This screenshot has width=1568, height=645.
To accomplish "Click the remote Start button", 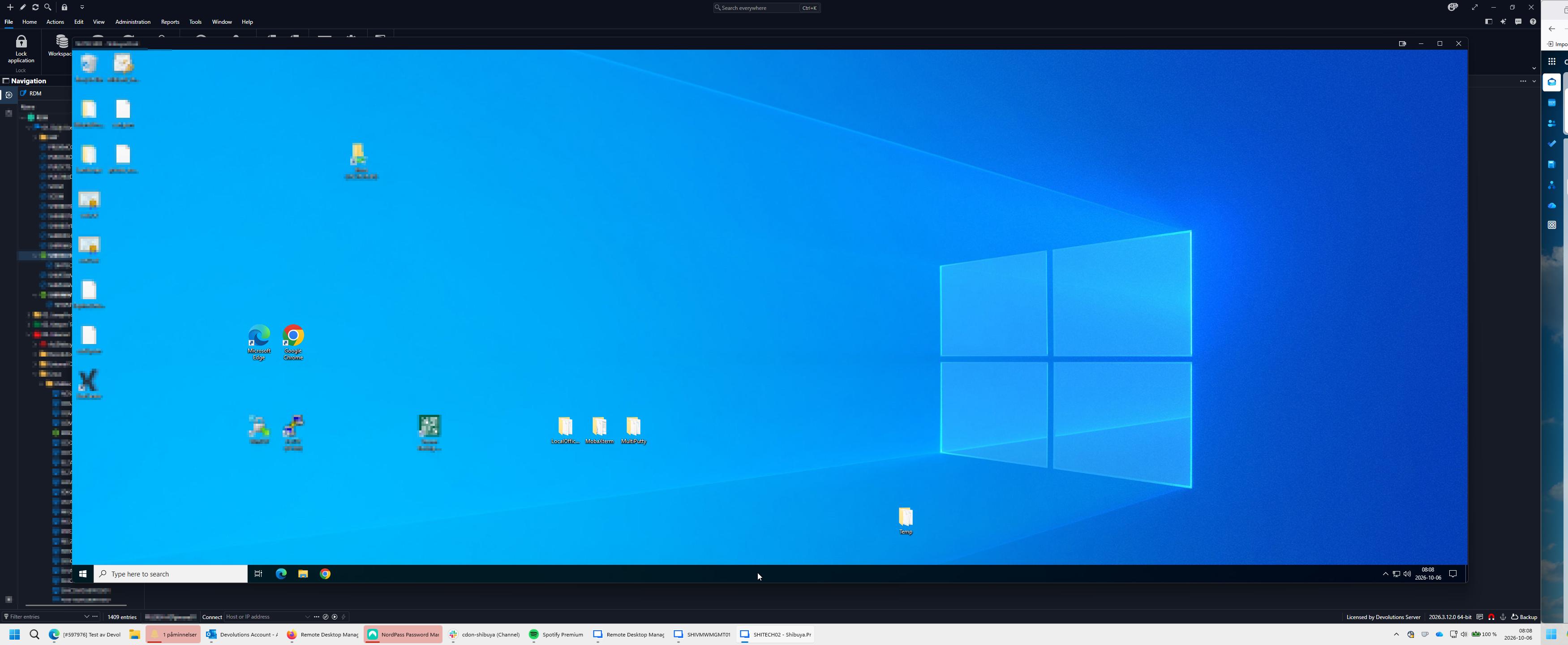I will tap(83, 574).
